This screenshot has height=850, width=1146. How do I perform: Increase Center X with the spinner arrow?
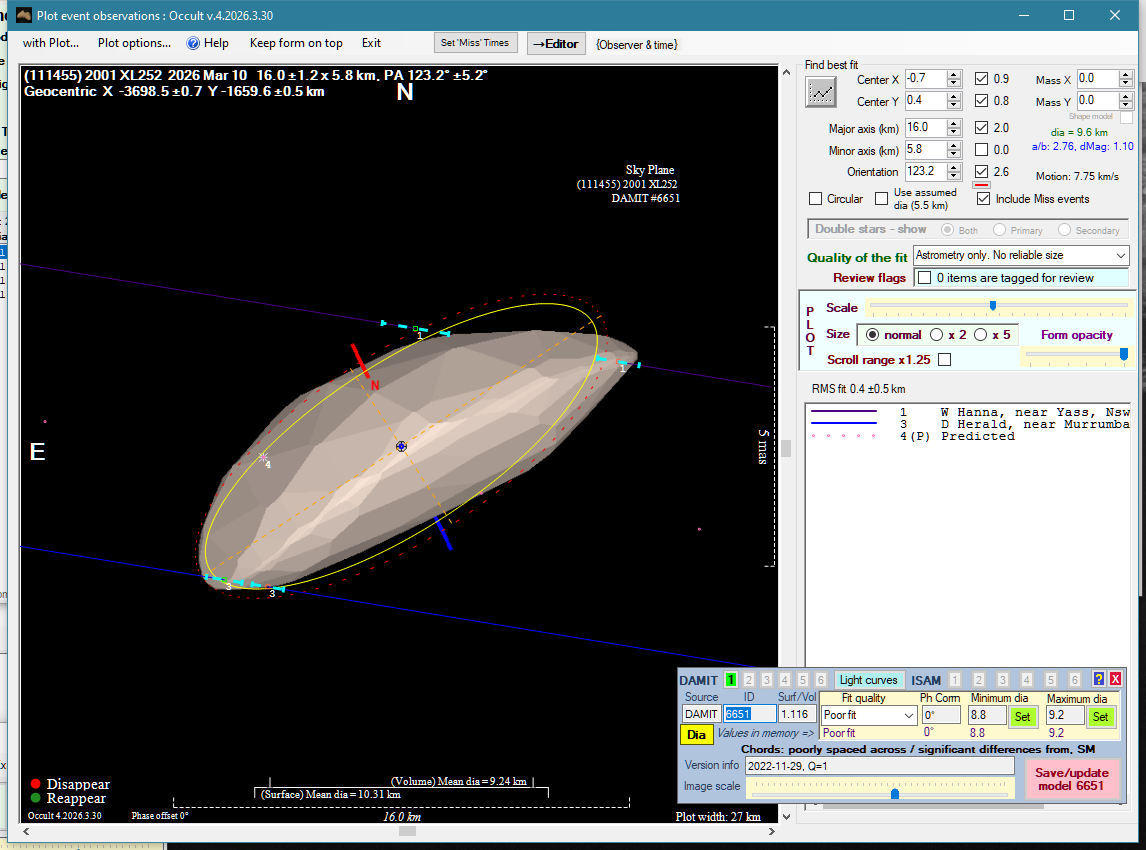(954, 74)
